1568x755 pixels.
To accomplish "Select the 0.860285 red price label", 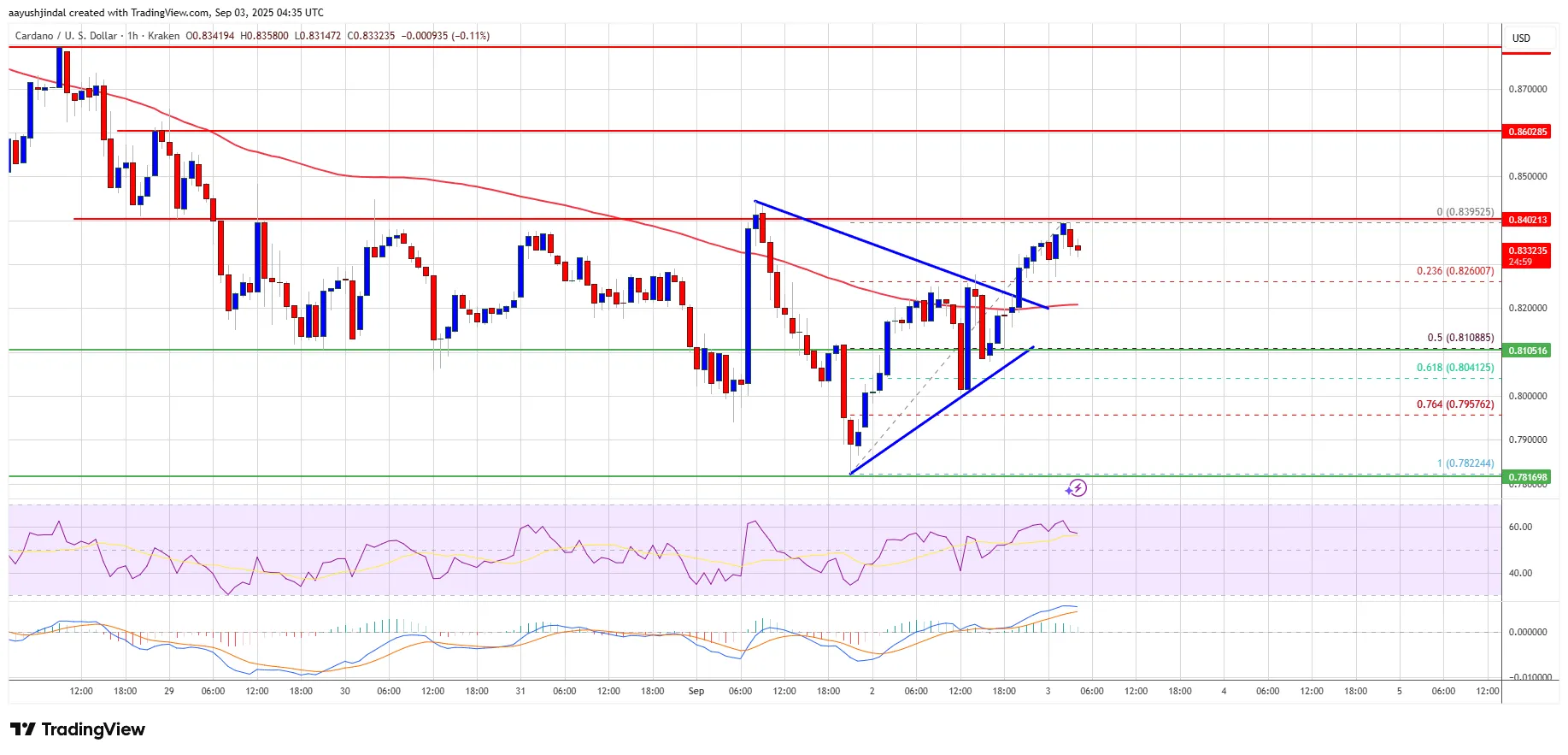I will (x=1527, y=132).
